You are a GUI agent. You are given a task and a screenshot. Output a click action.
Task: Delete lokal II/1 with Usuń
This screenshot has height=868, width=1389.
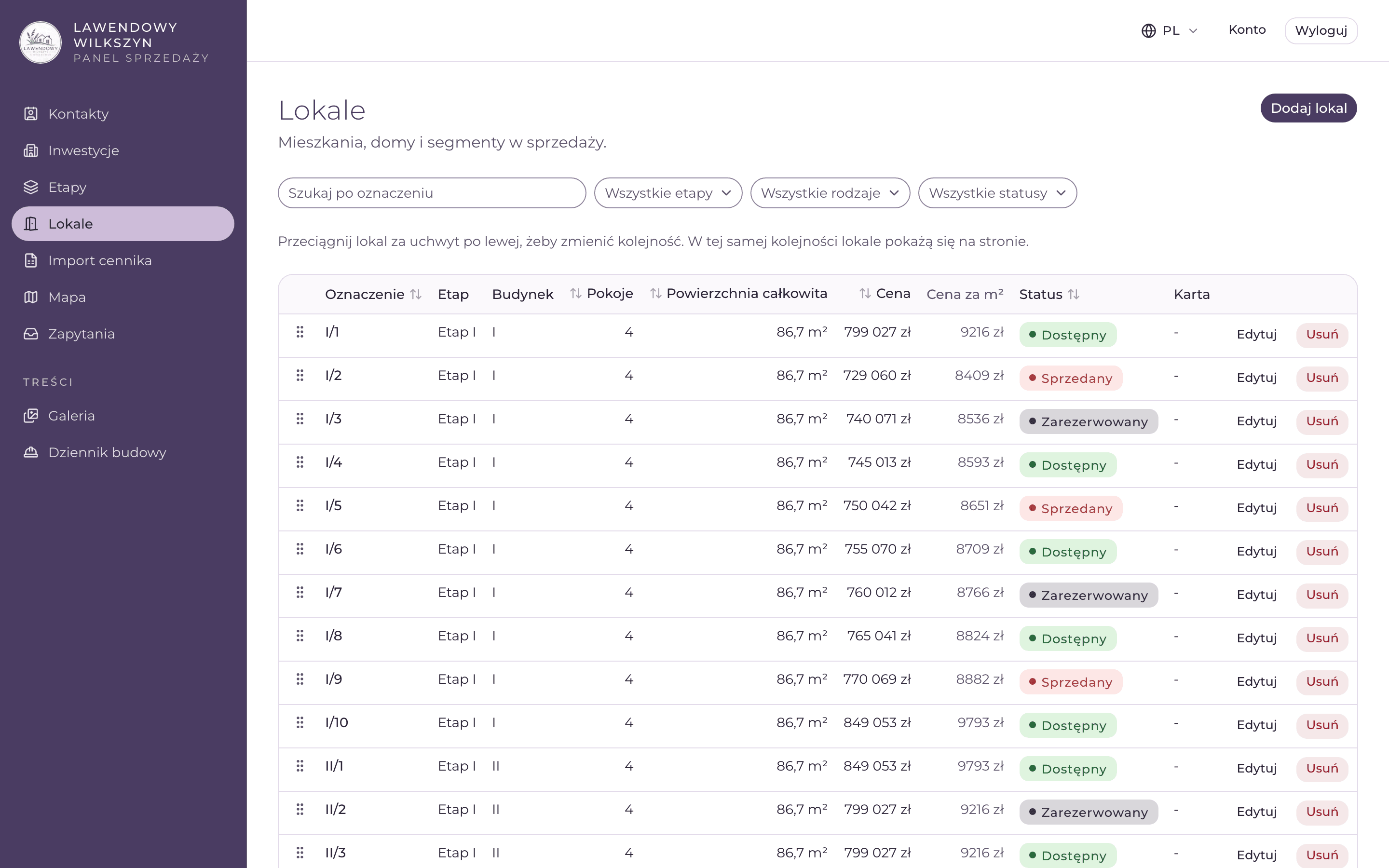(1322, 769)
